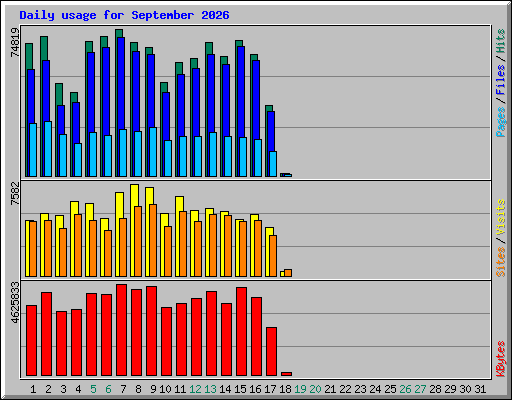Click the orange sites bar for day 9
Screen dimensions: 512x400
[x=153, y=240]
